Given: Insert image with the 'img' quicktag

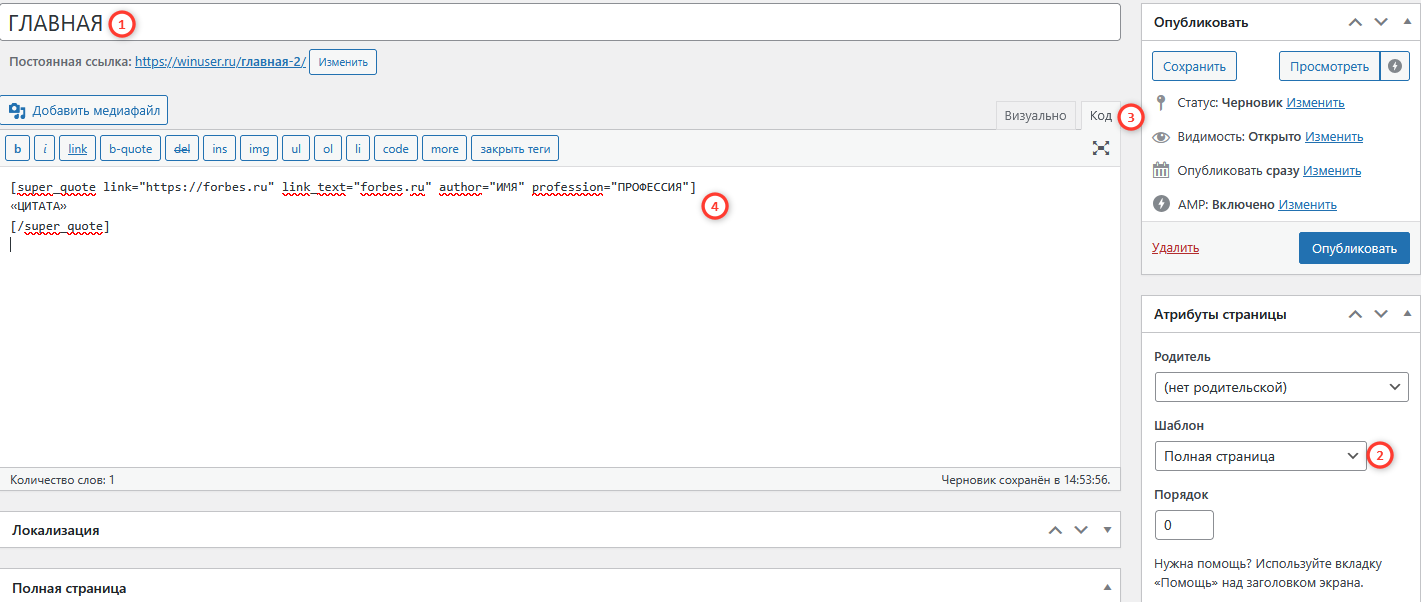Looking at the screenshot, I should pyautogui.click(x=259, y=149).
